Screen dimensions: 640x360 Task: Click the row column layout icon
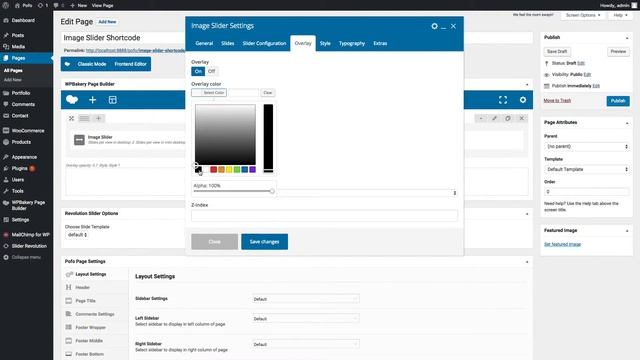tap(84, 118)
